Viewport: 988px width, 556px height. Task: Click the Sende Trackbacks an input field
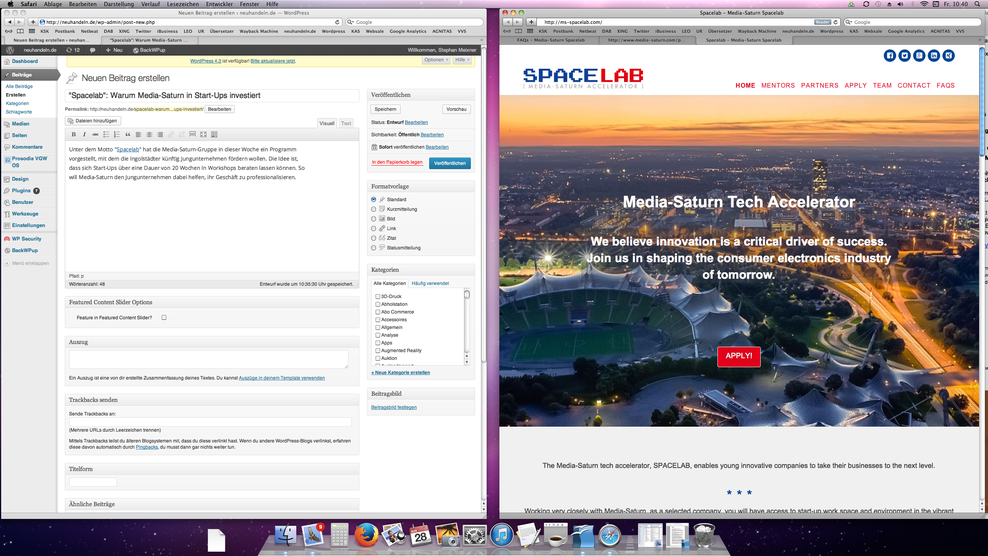(x=210, y=422)
